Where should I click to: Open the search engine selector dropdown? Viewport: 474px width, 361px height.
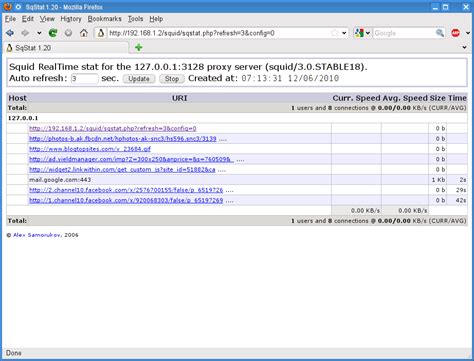(362, 33)
